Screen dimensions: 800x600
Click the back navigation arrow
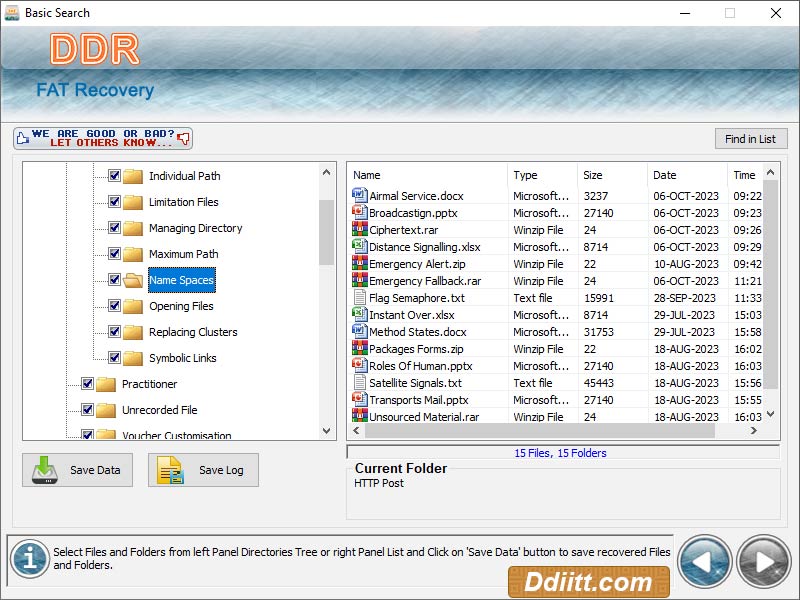706,561
